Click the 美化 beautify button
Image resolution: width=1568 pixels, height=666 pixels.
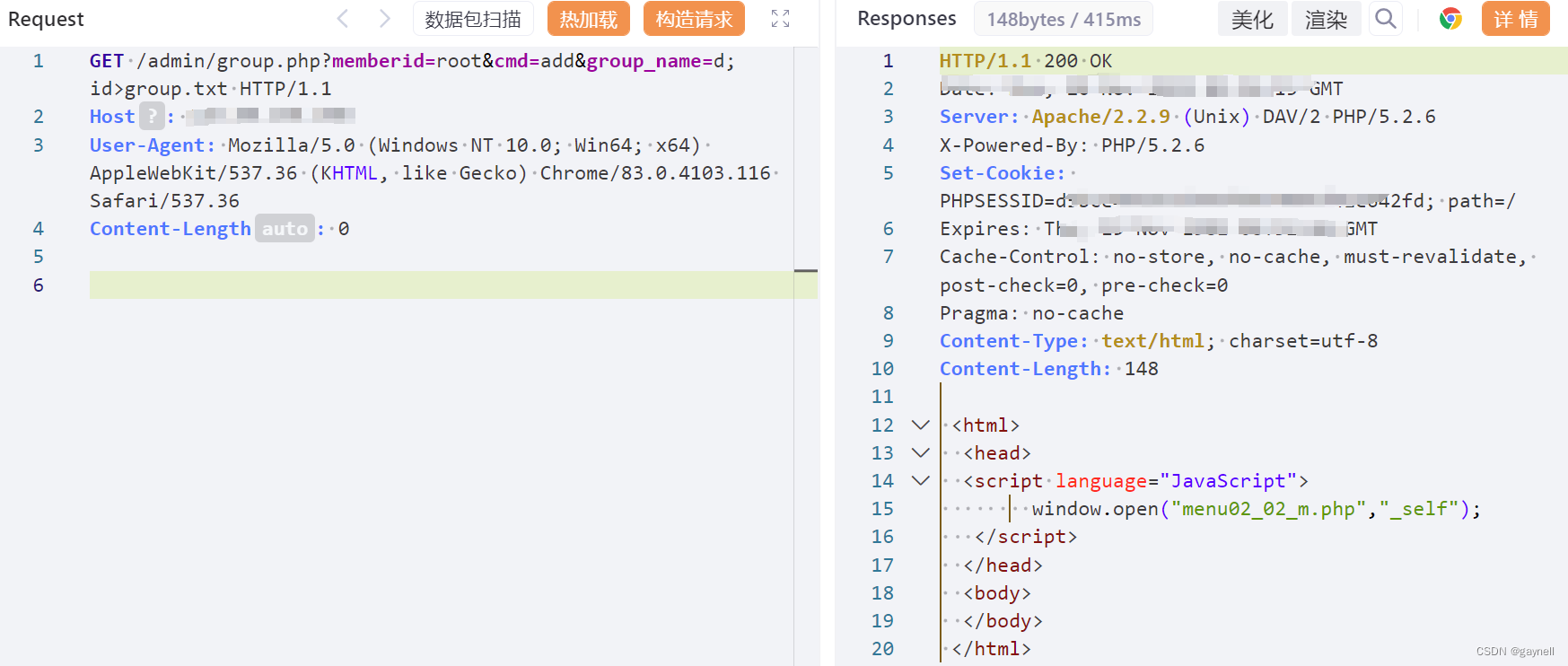coord(1252,19)
